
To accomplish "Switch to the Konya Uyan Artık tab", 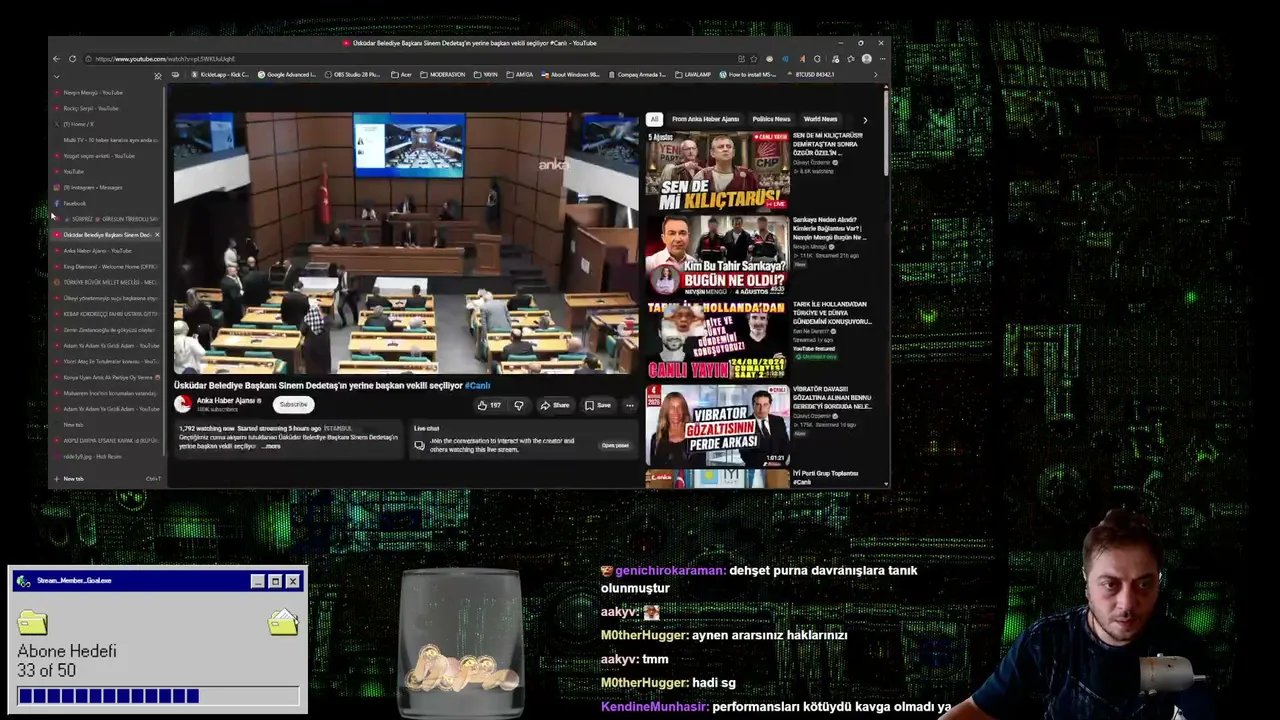I will point(107,377).
